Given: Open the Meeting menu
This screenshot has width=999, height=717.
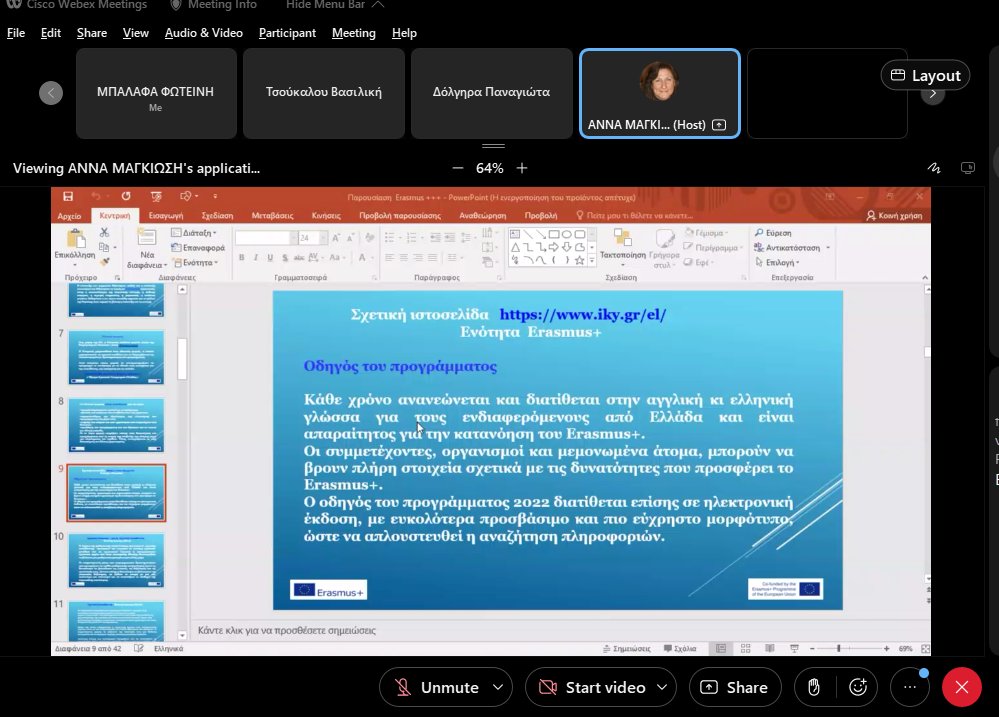Looking at the screenshot, I should pyautogui.click(x=353, y=33).
